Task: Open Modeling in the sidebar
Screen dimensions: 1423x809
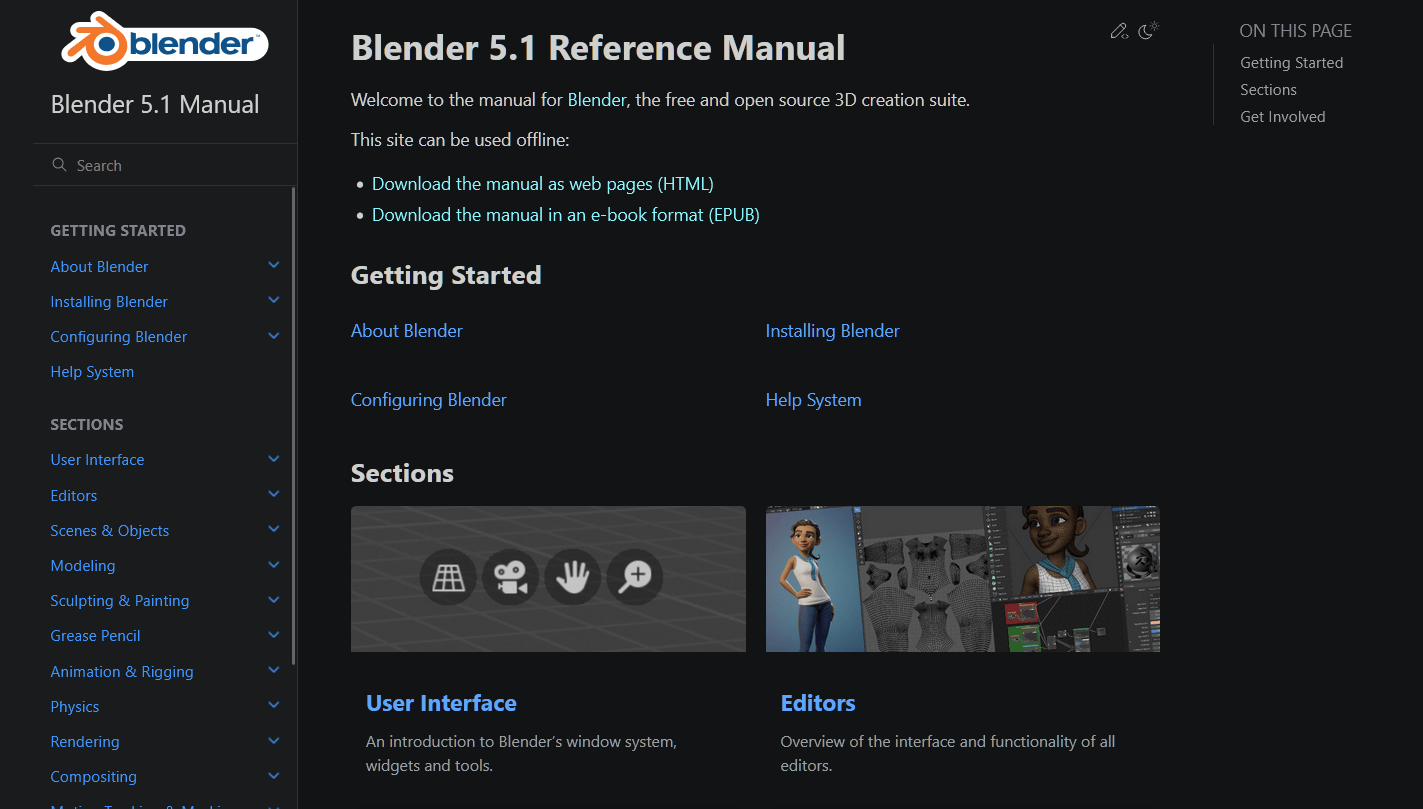Action: click(83, 566)
